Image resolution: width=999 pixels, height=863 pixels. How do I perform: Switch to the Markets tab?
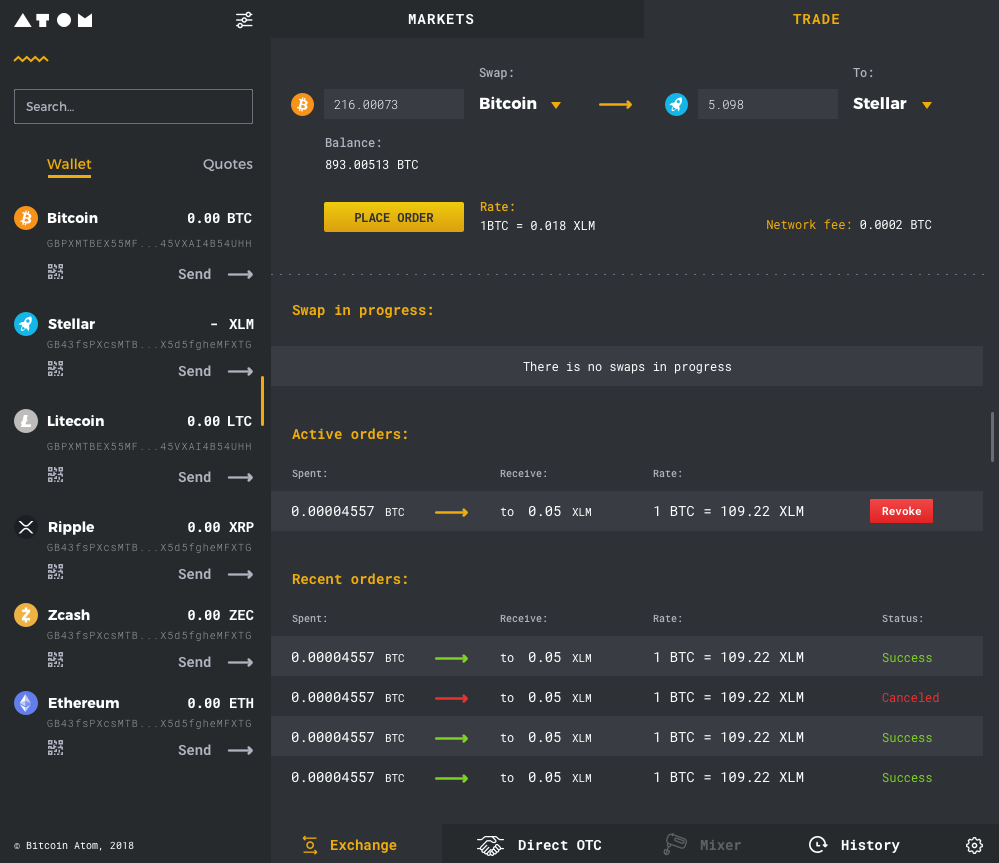(x=442, y=19)
